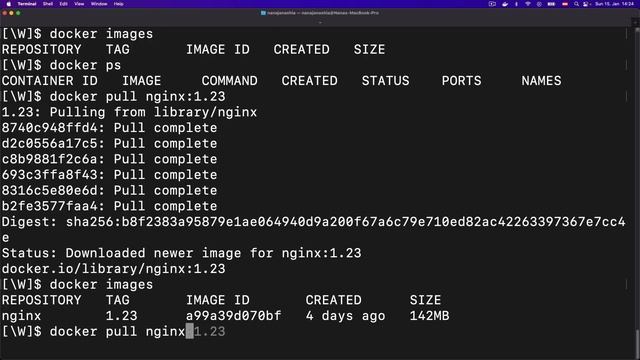640x360 pixels.
Task: Click the grey autosuggested '1.23' text
Action: [x=209, y=331]
